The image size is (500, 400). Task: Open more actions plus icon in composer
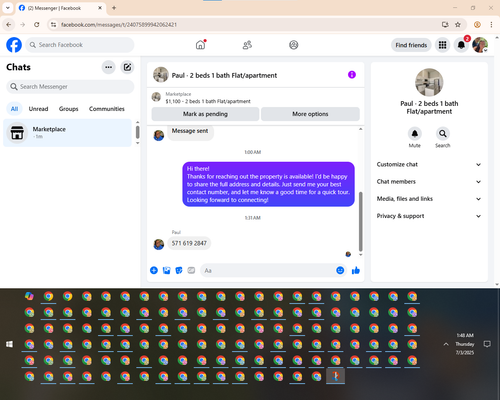pos(154,270)
